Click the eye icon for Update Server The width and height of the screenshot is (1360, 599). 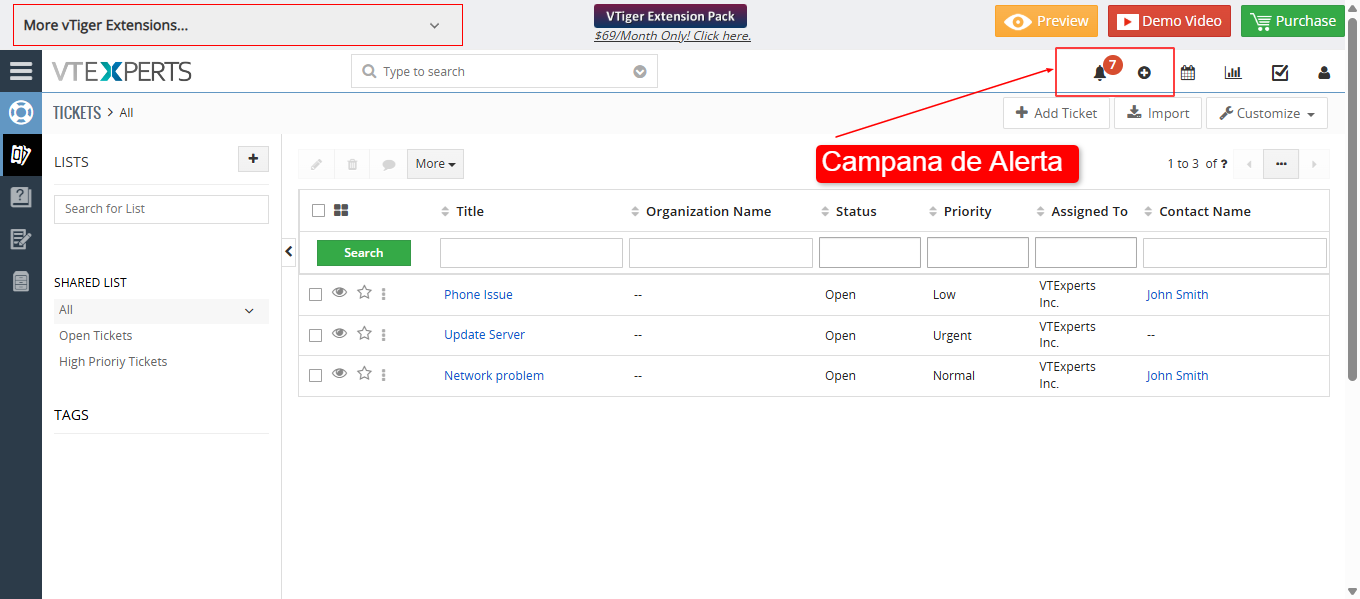339,333
